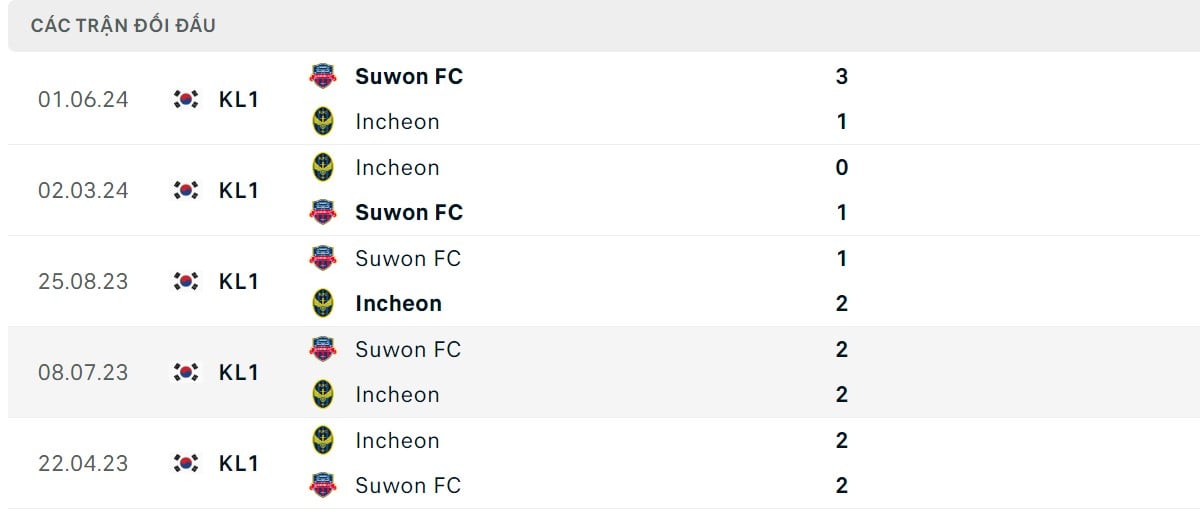Screen dimensions: 1200x523
Task: Open Suwon FC team in 01.06.24 match
Action: tap(408, 76)
